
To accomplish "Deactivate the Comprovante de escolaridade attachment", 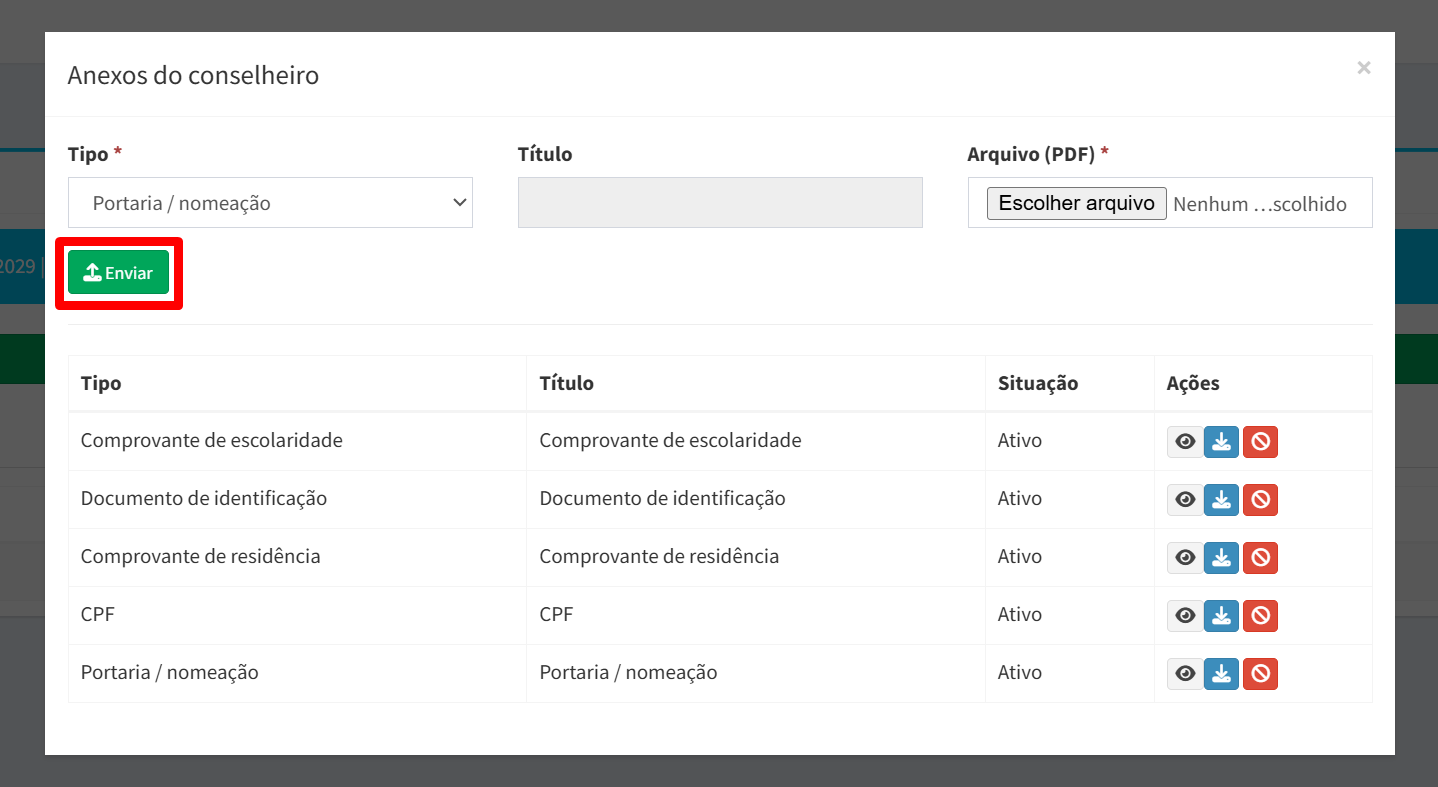I will click(1260, 442).
